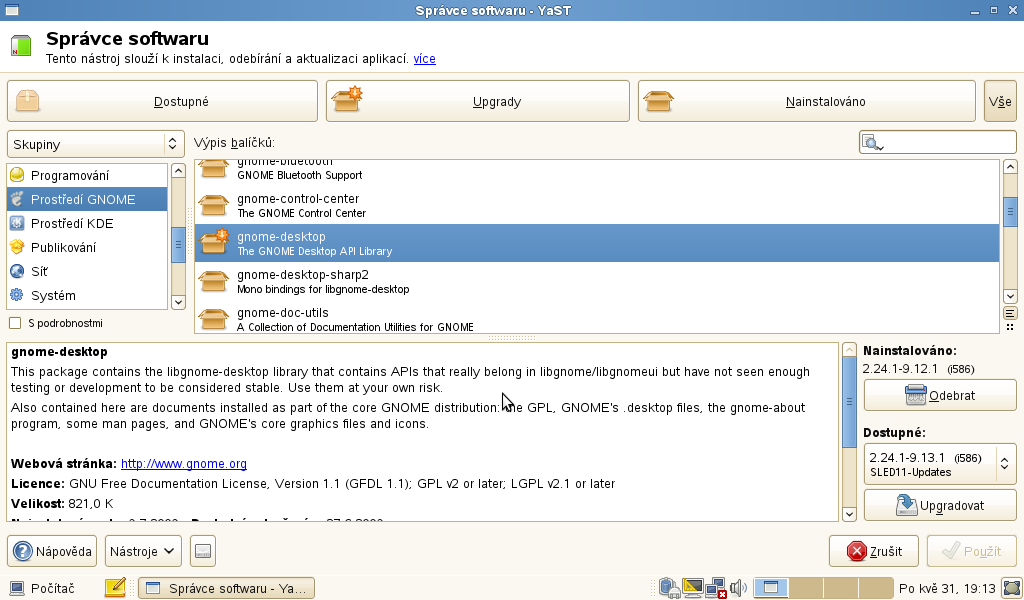
Task: Click the Systém gear icon
Action: click(17, 295)
